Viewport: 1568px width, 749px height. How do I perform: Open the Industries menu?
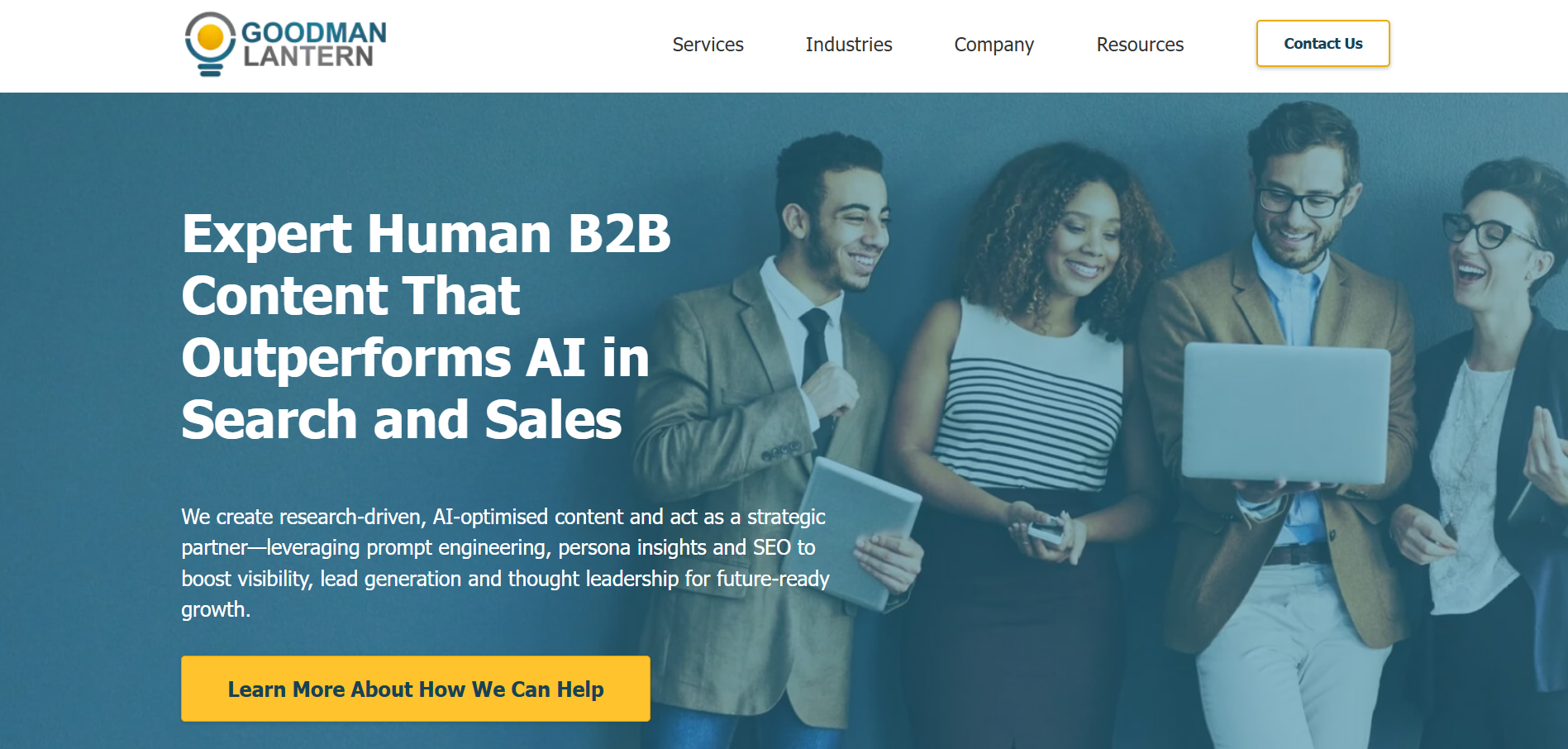pos(849,45)
